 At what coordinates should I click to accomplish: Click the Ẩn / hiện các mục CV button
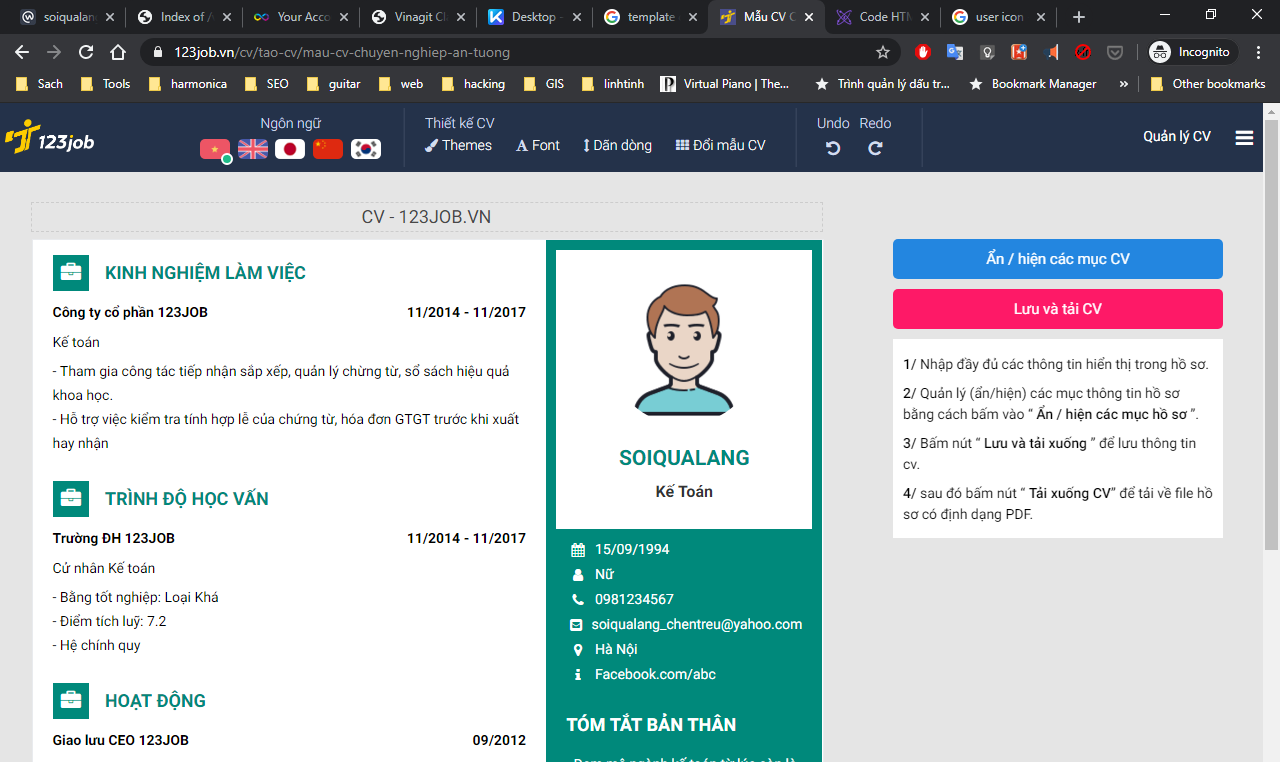[x=1057, y=259]
